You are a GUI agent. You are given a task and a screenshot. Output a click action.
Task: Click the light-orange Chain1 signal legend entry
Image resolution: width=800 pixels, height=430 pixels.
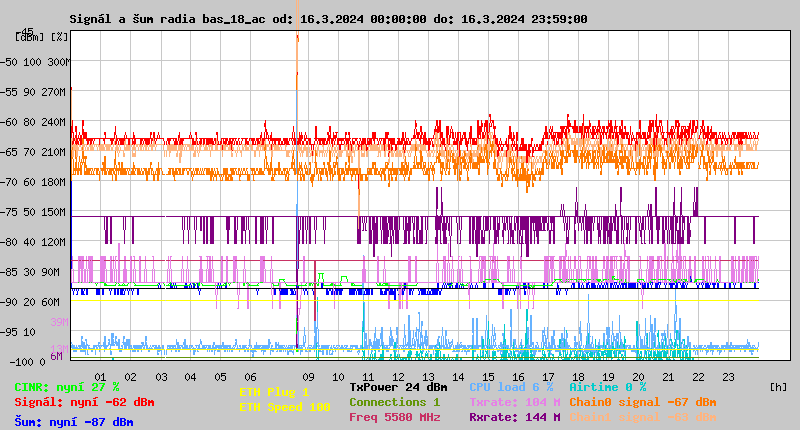642,417
